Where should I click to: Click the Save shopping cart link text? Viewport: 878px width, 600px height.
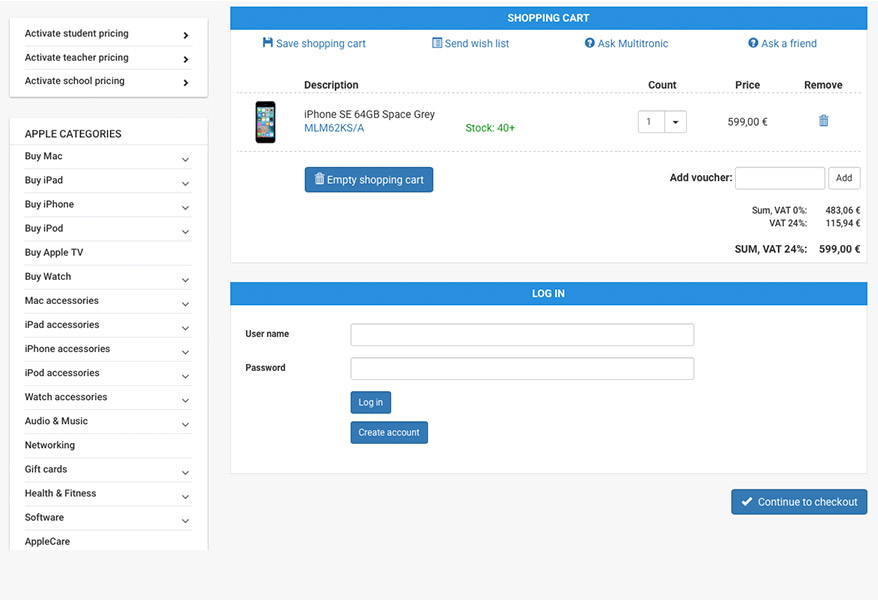[x=321, y=43]
